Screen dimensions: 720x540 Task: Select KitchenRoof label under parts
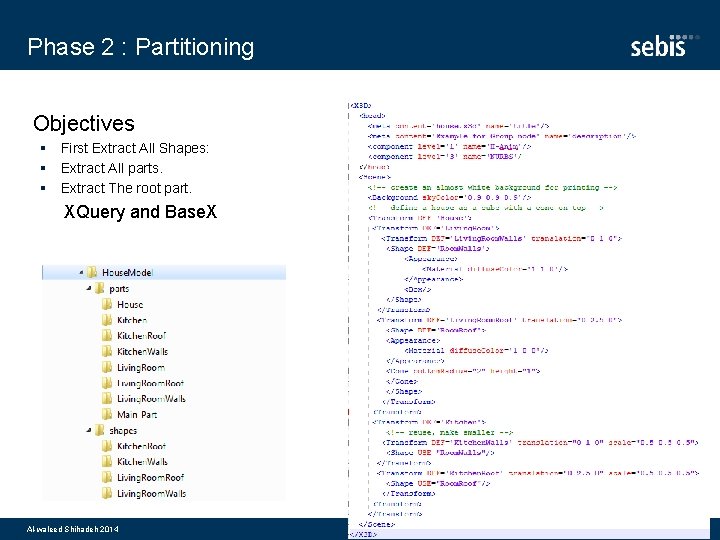pyautogui.click(x=141, y=336)
